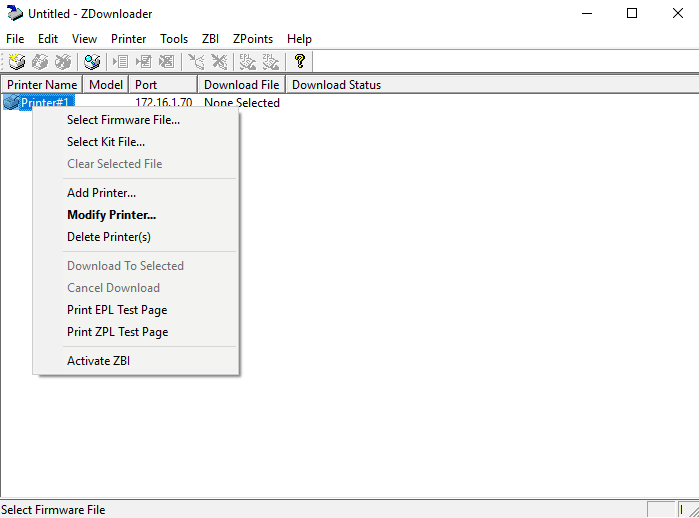Click the Auto-Detect printers toolbar icon
Image resolution: width=699 pixels, height=518 pixels.
pyautogui.click(x=92, y=62)
